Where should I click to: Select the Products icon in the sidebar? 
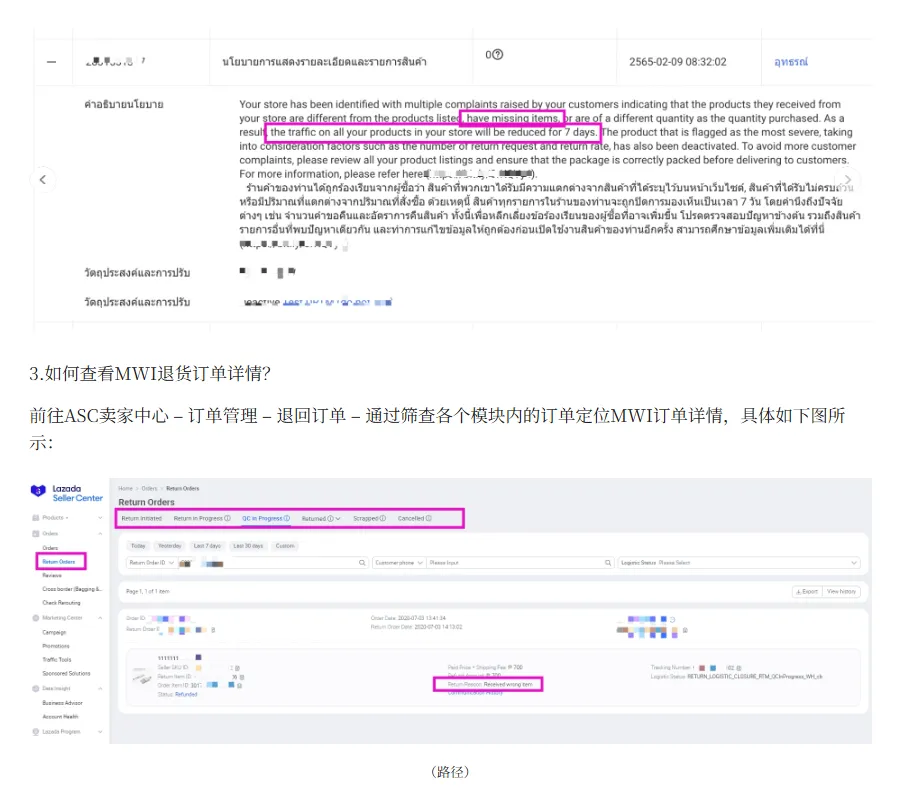(35, 518)
